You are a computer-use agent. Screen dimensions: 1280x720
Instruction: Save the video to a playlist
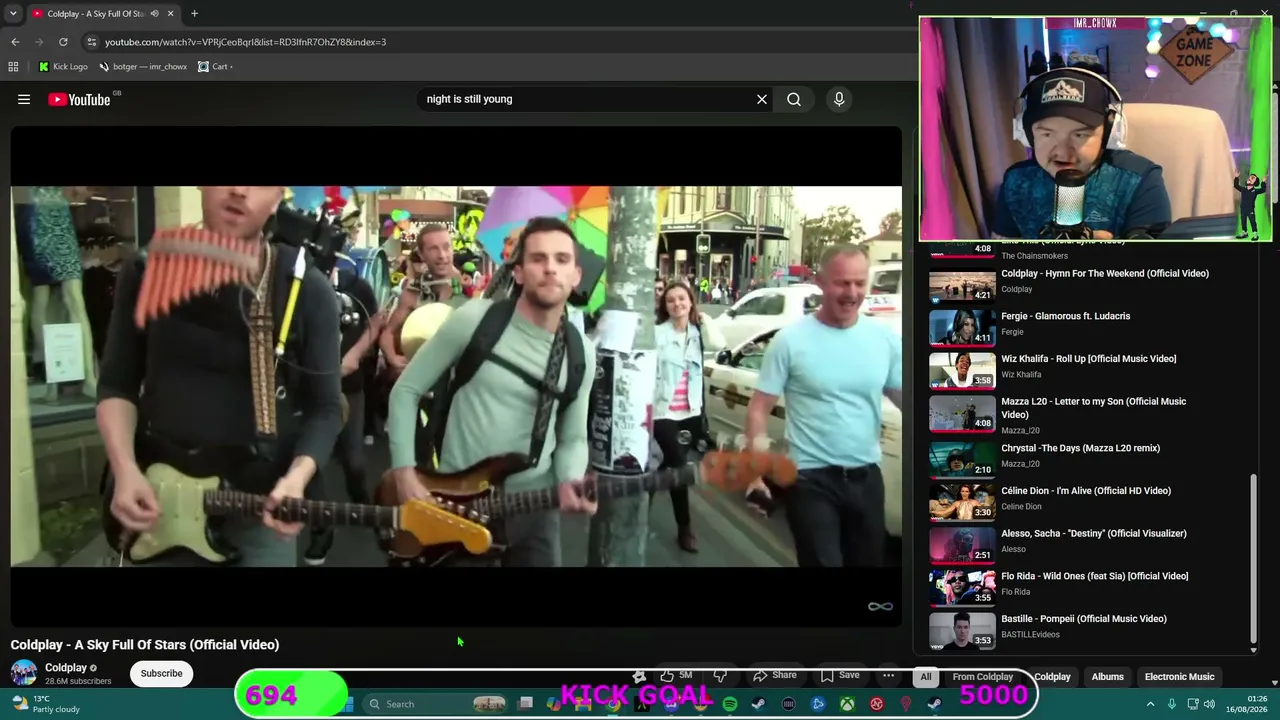pyautogui.click(x=840, y=676)
